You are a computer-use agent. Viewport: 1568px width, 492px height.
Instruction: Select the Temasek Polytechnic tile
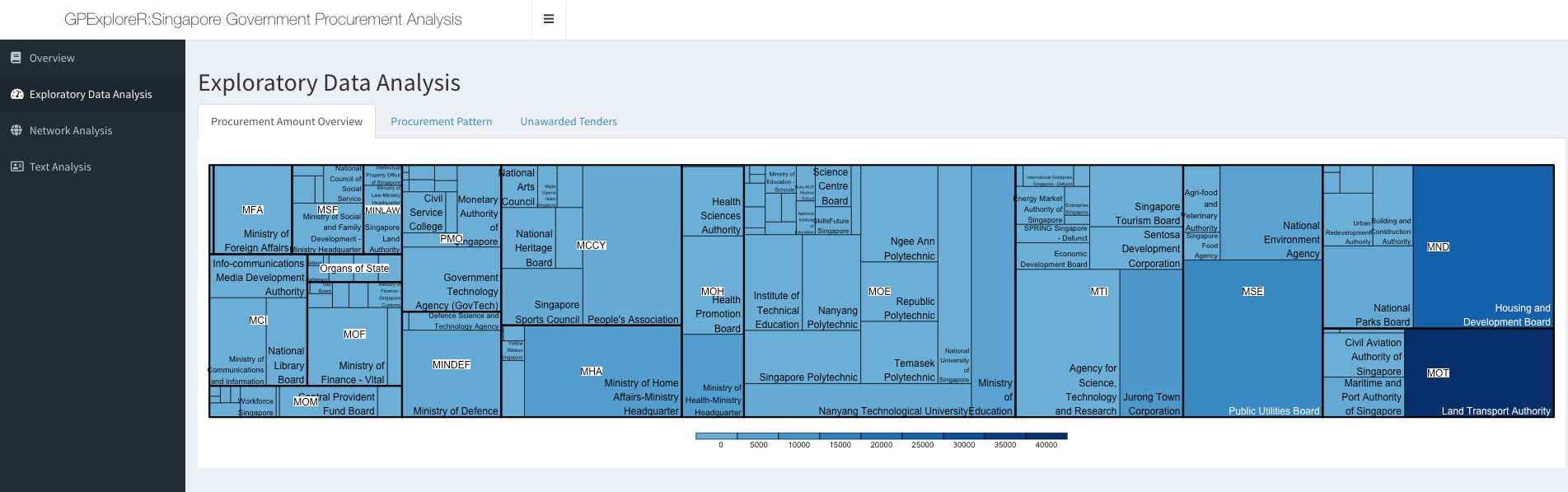pyautogui.click(x=899, y=353)
